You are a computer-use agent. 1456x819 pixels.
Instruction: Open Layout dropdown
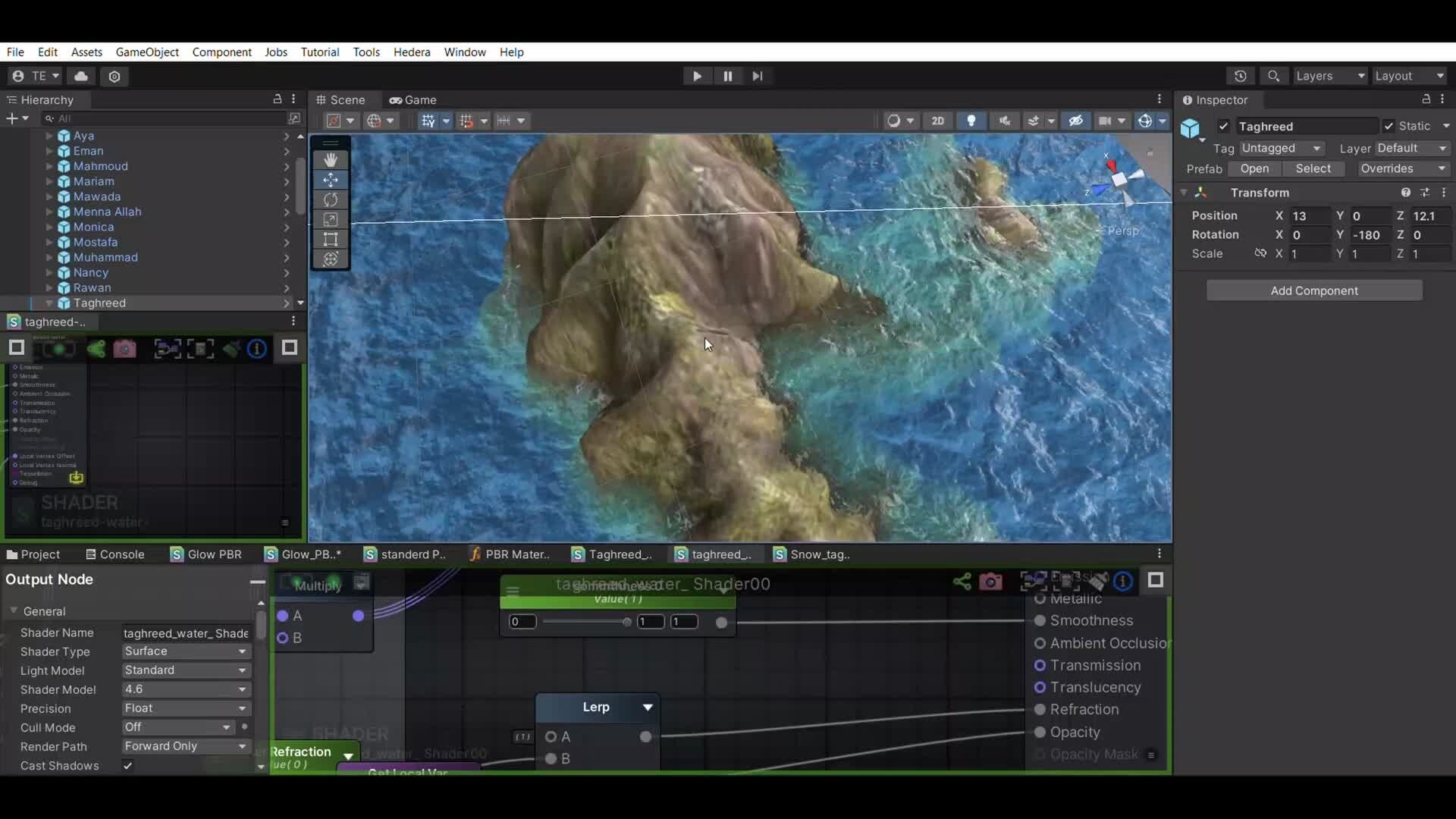pos(1410,76)
